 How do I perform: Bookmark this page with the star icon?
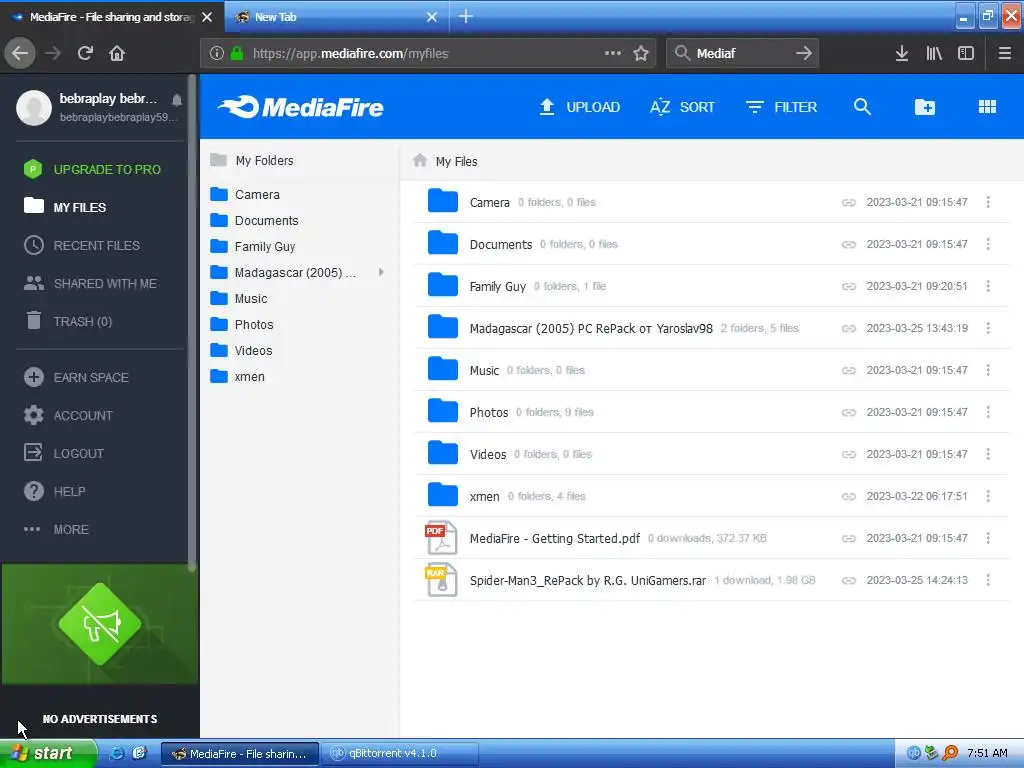pos(641,53)
